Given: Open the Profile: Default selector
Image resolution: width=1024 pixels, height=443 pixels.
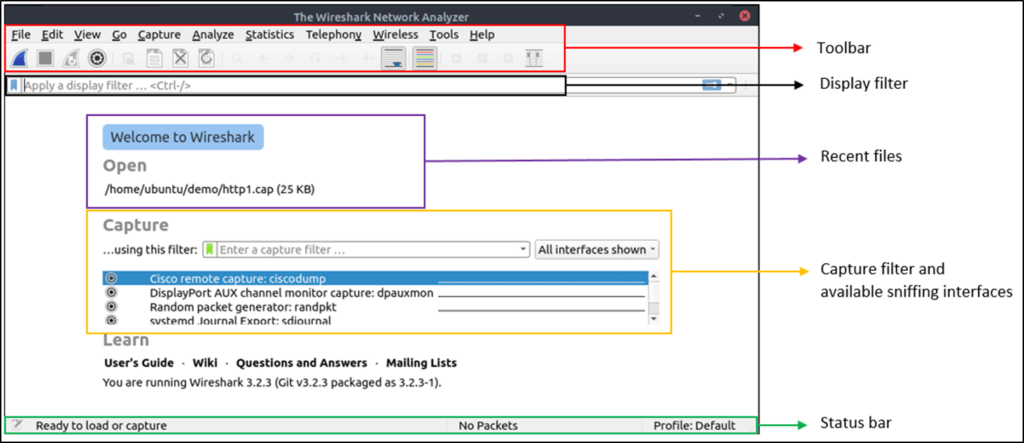Looking at the screenshot, I should pyautogui.click(x=694, y=426).
